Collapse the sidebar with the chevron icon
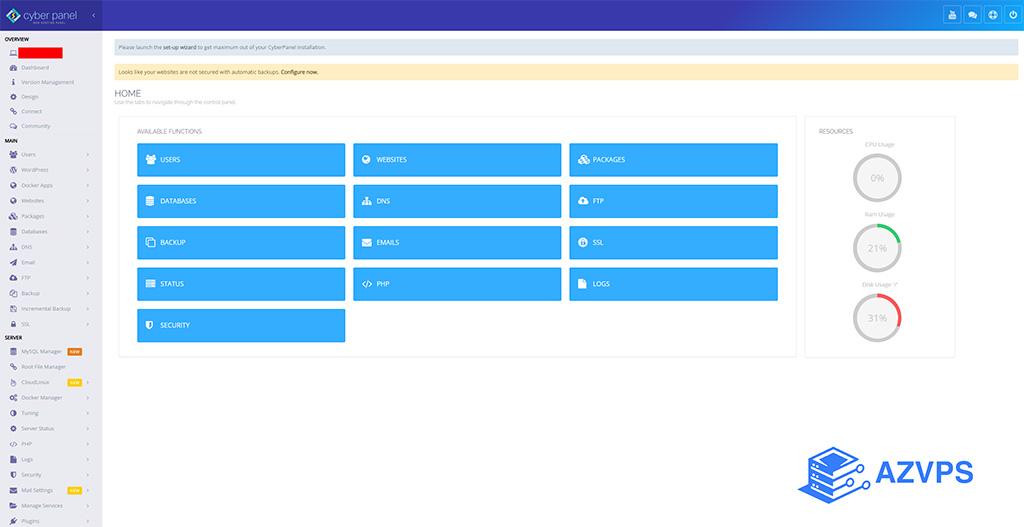The image size is (1024, 527). 93,16
